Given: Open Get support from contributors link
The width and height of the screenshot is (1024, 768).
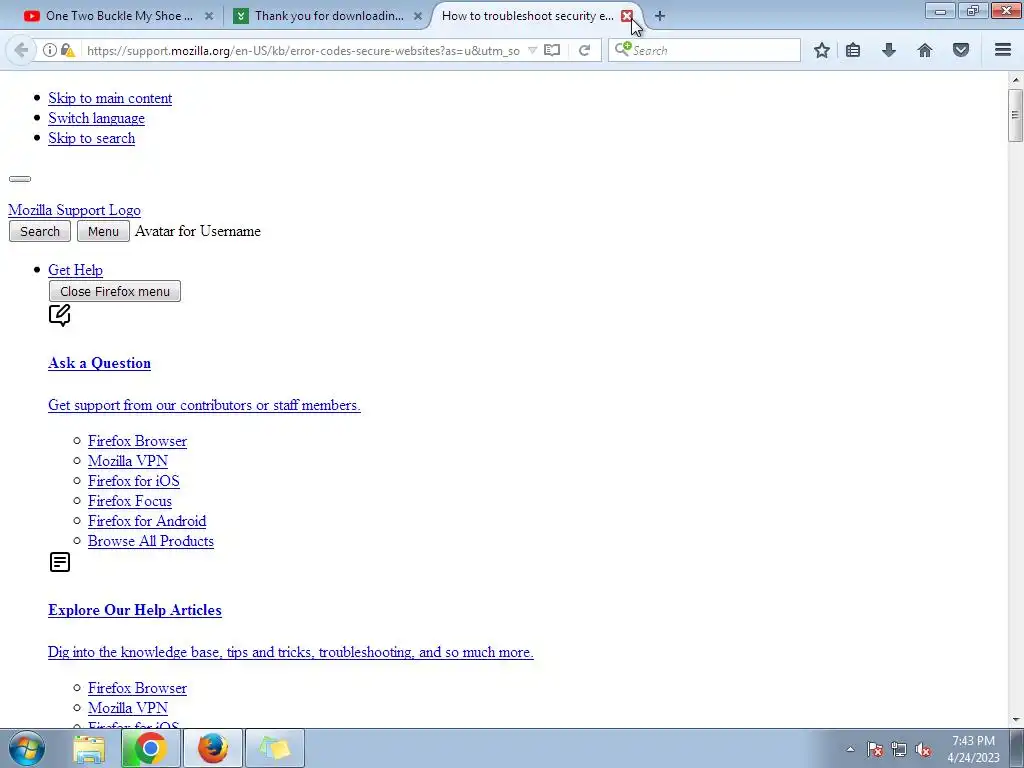Looking at the screenshot, I should tap(204, 405).
